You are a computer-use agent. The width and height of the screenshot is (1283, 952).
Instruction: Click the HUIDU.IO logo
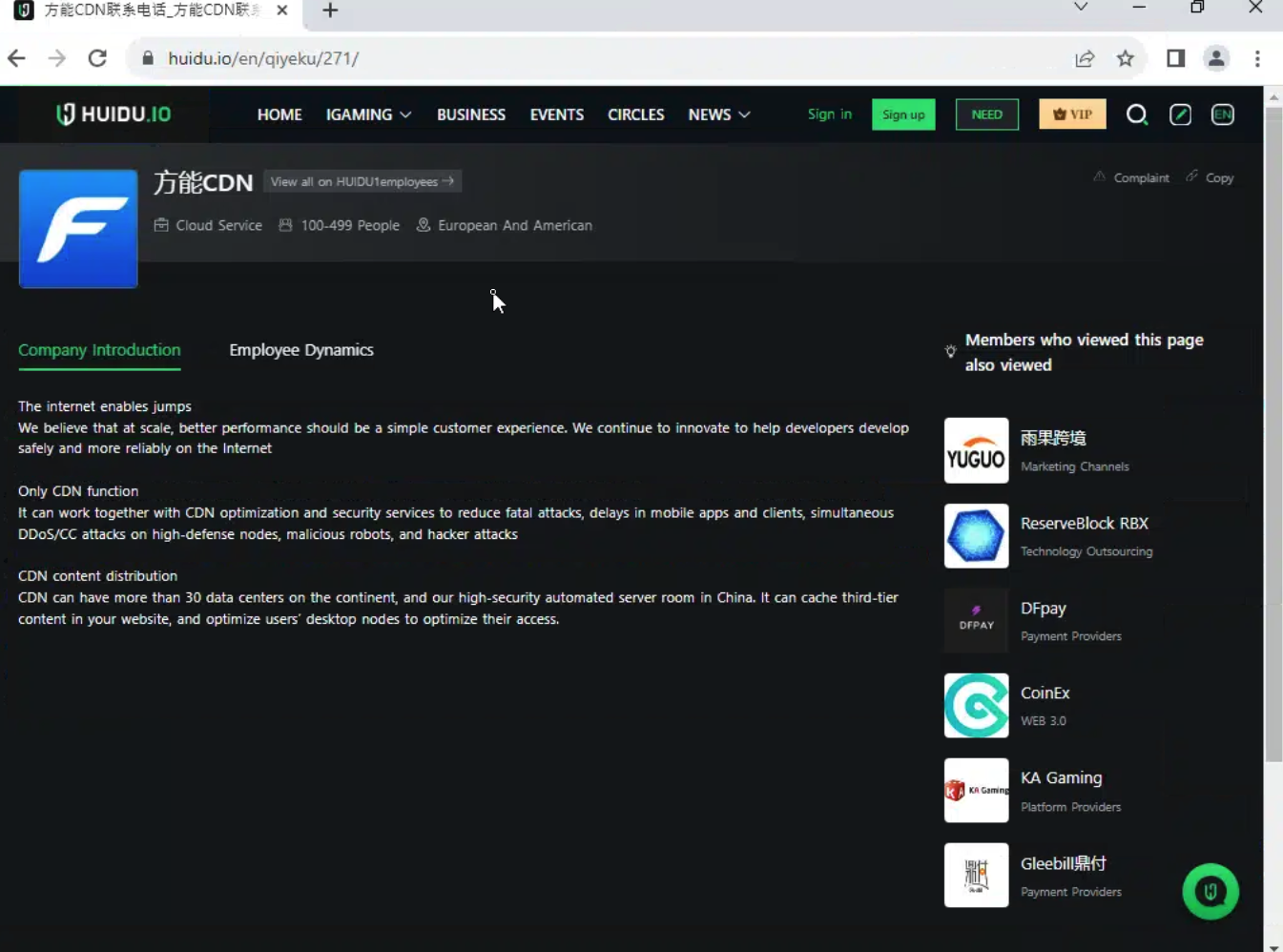[x=114, y=114]
